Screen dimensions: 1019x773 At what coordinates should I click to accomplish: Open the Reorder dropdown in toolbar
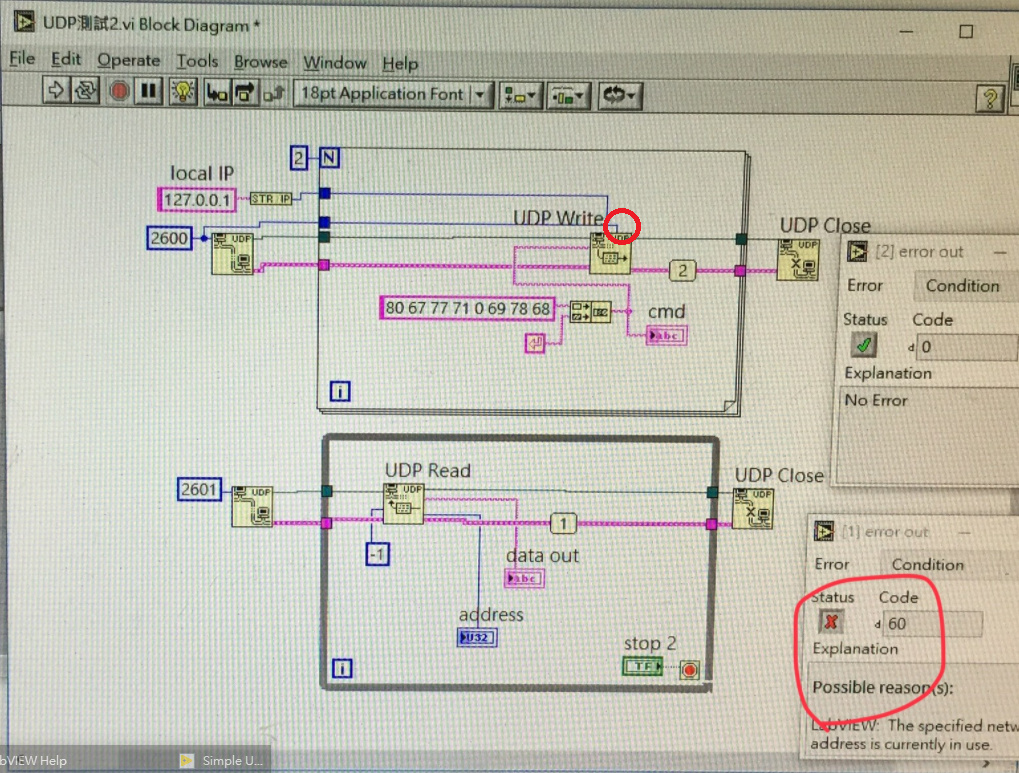tap(620, 95)
